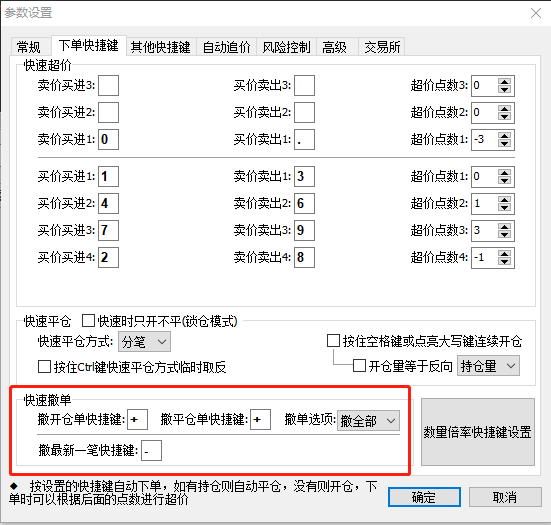Decrease 超价点数4 value showing -1
Viewport: 551px width, 525px height.
505,262
